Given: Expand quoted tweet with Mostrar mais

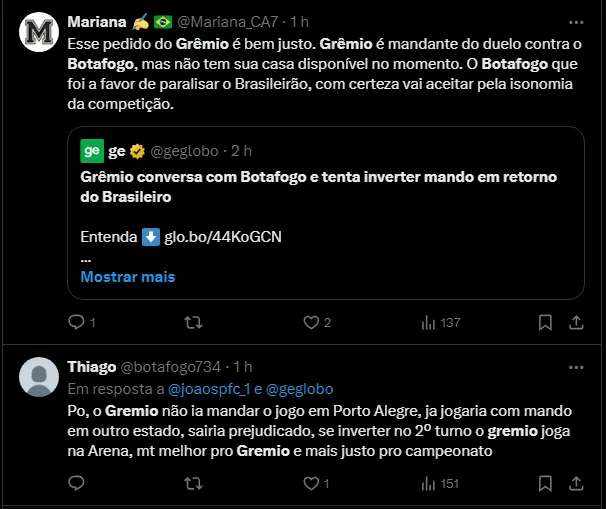Looking at the screenshot, I should [x=127, y=276].
